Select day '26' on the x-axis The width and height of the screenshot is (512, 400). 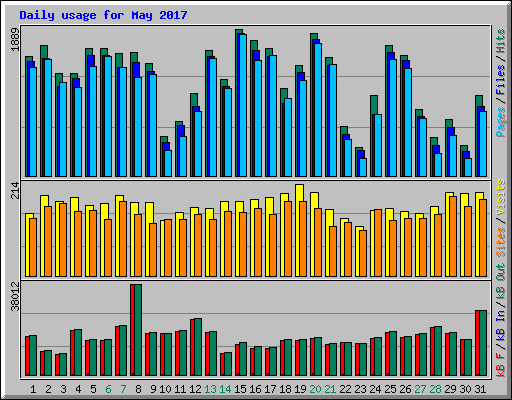pos(405,389)
